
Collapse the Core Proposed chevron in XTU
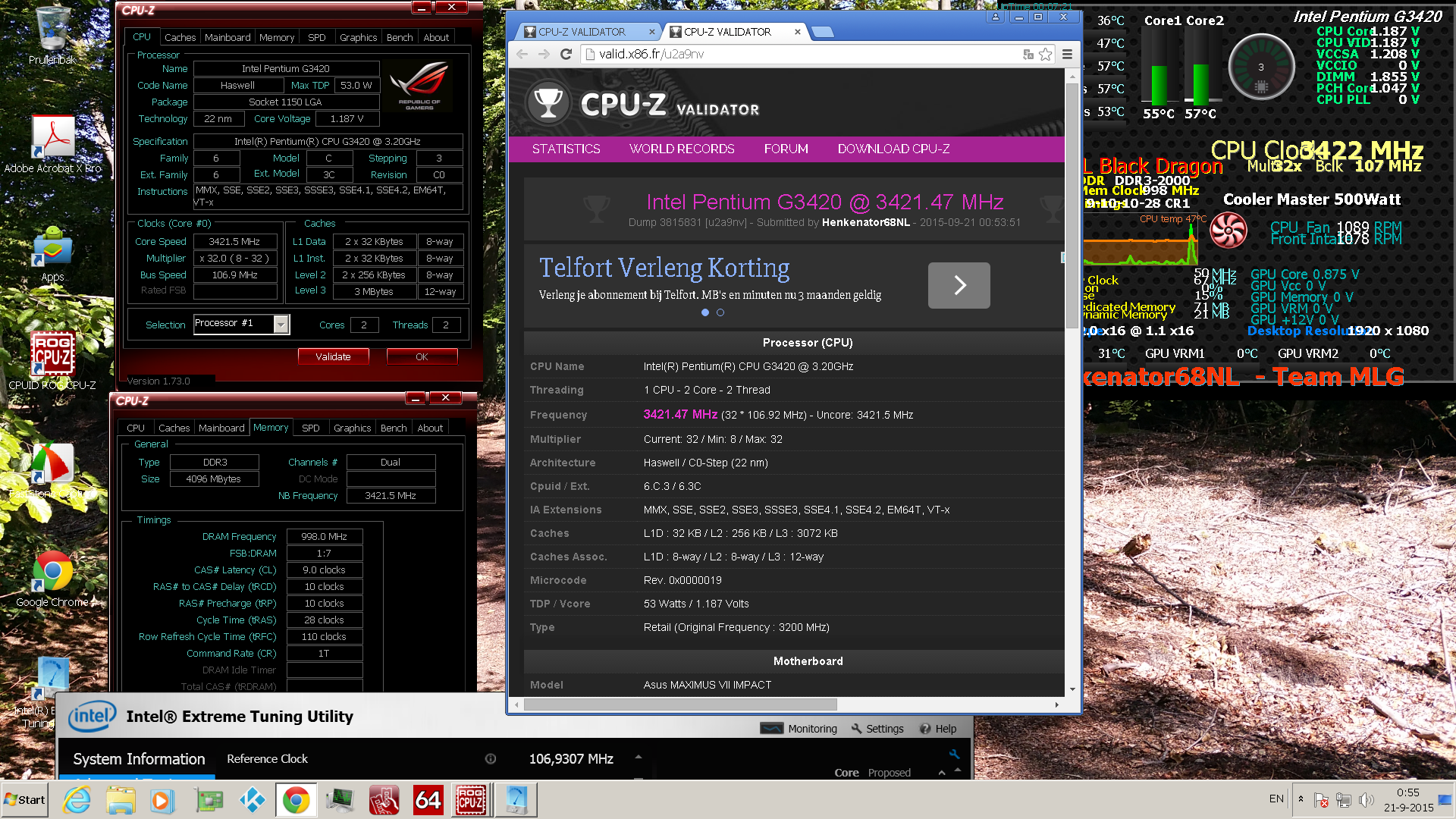coord(942,773)
